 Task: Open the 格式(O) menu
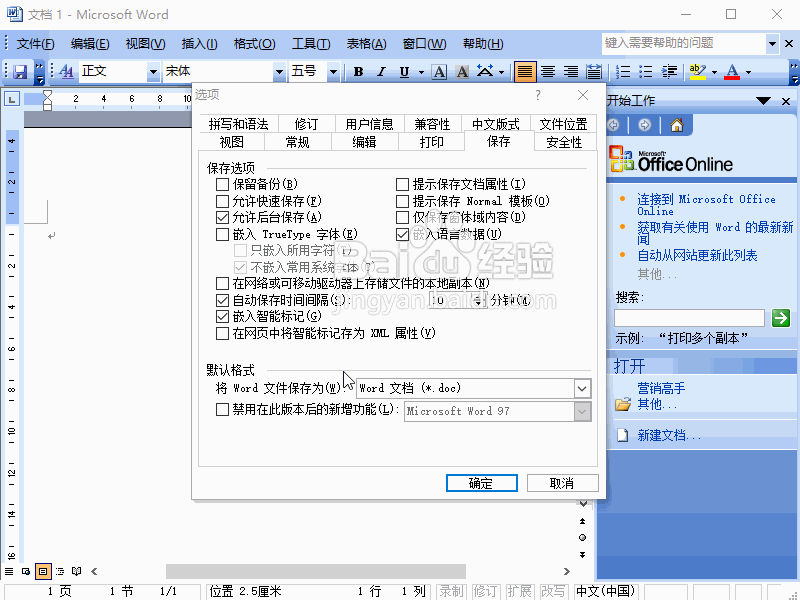point(254,44)
